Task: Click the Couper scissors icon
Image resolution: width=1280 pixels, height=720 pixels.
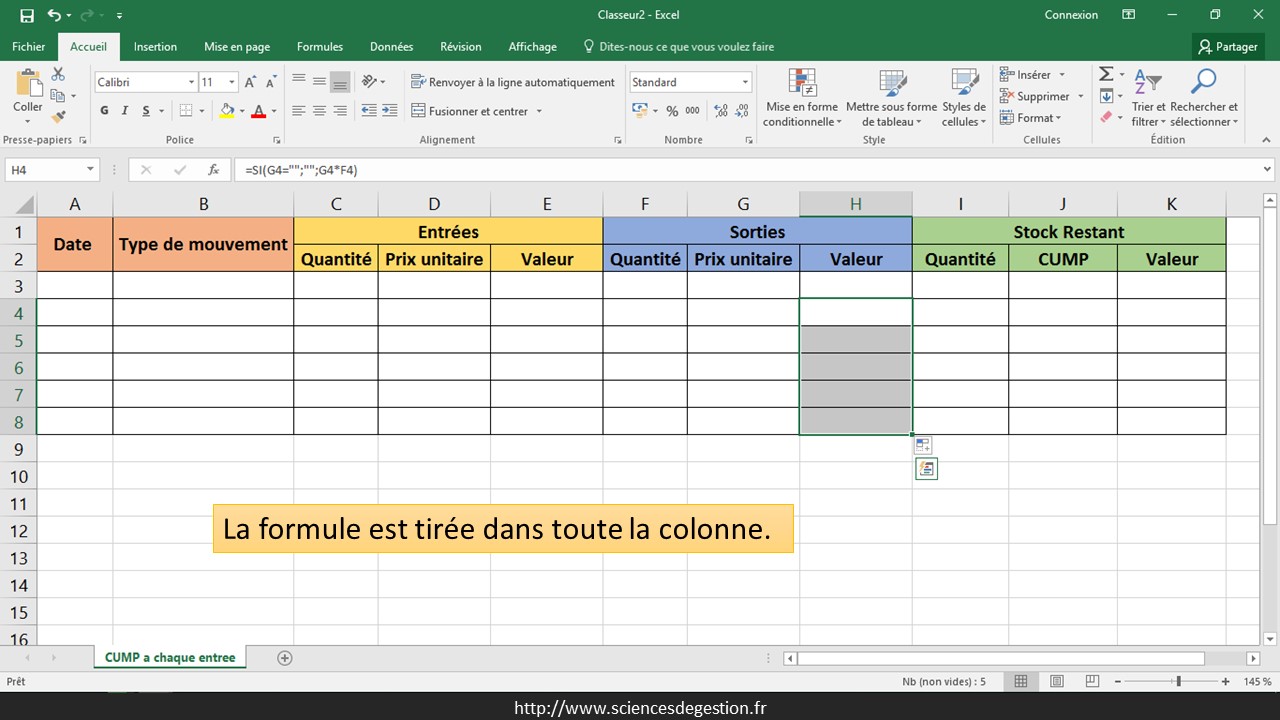Action: [x=58, y=75]
